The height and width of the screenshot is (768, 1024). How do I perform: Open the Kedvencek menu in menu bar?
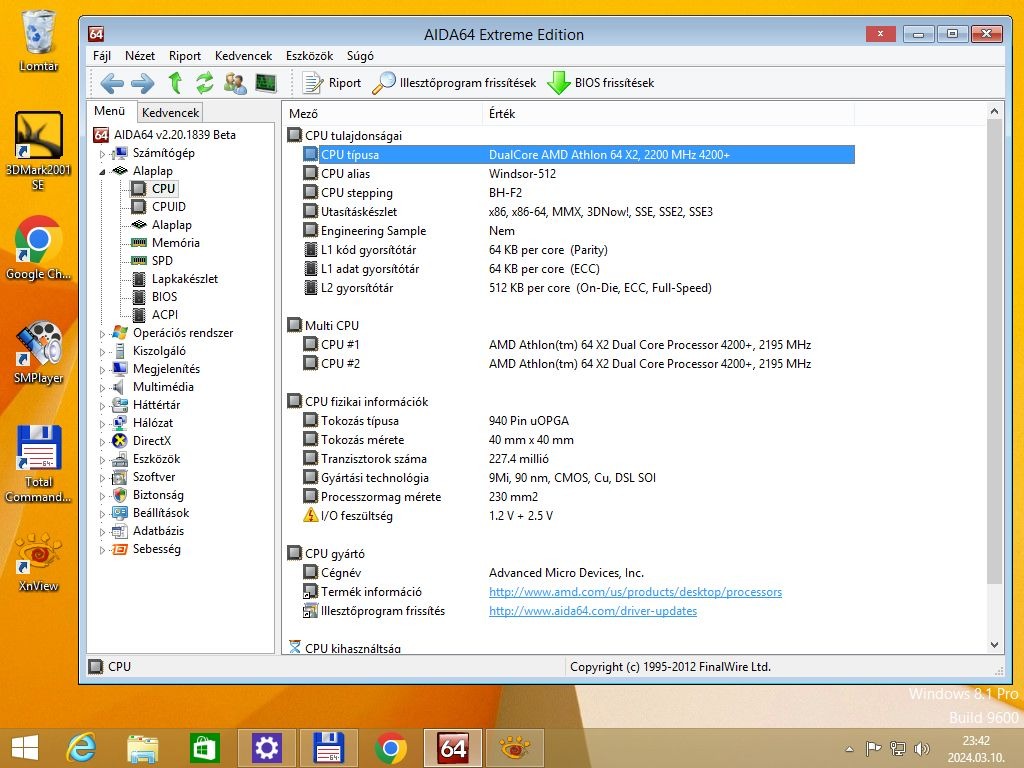coord(244,56)
